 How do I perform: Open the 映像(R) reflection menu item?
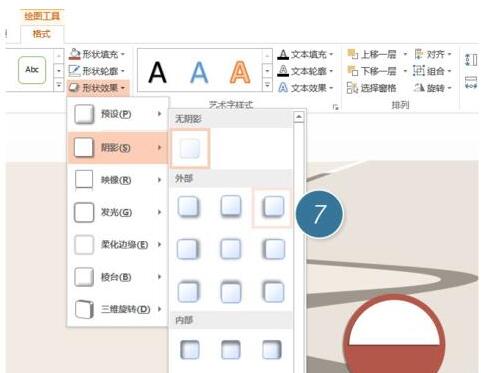[118, 180]
